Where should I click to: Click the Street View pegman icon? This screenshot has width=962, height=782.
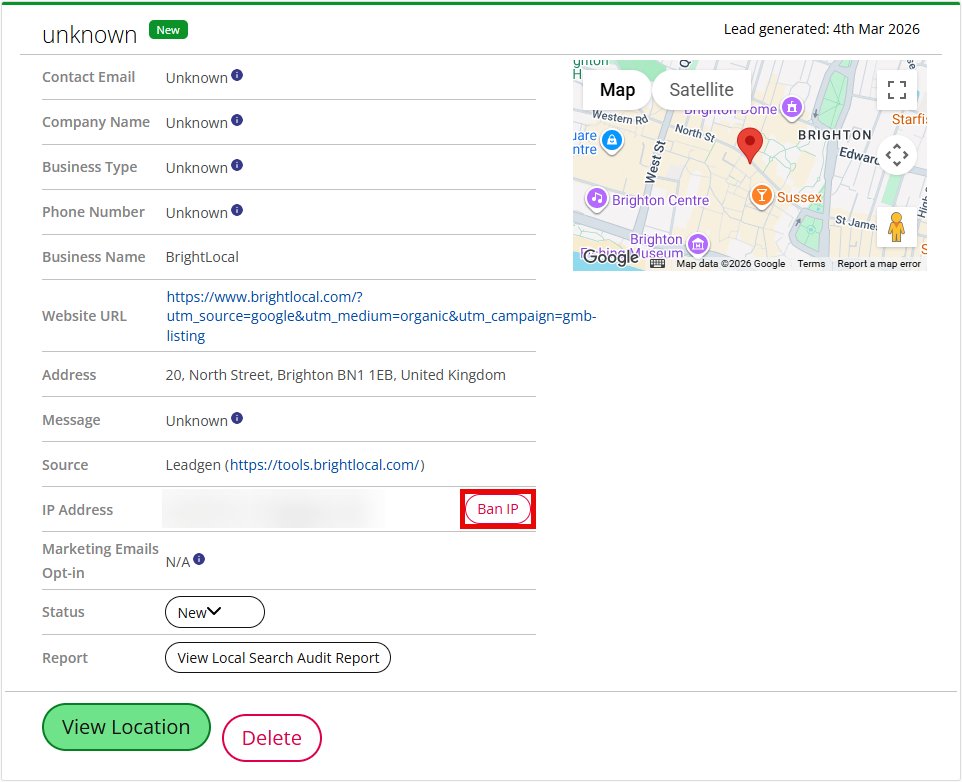point(896,226)
